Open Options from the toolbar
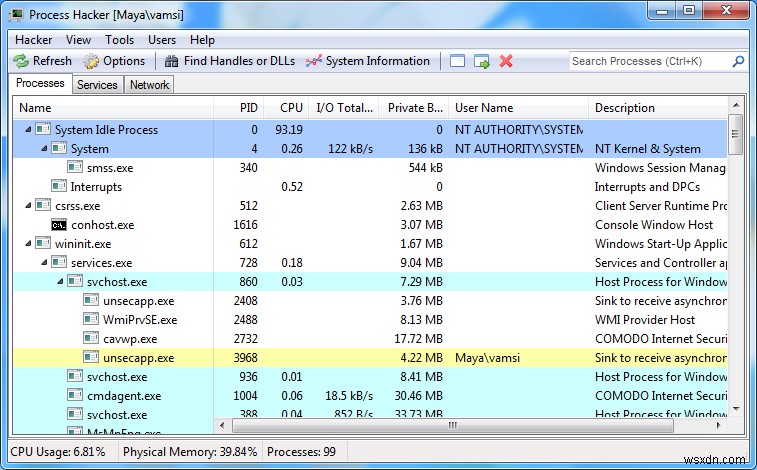757x470 pixels. (x=115, y=61)
